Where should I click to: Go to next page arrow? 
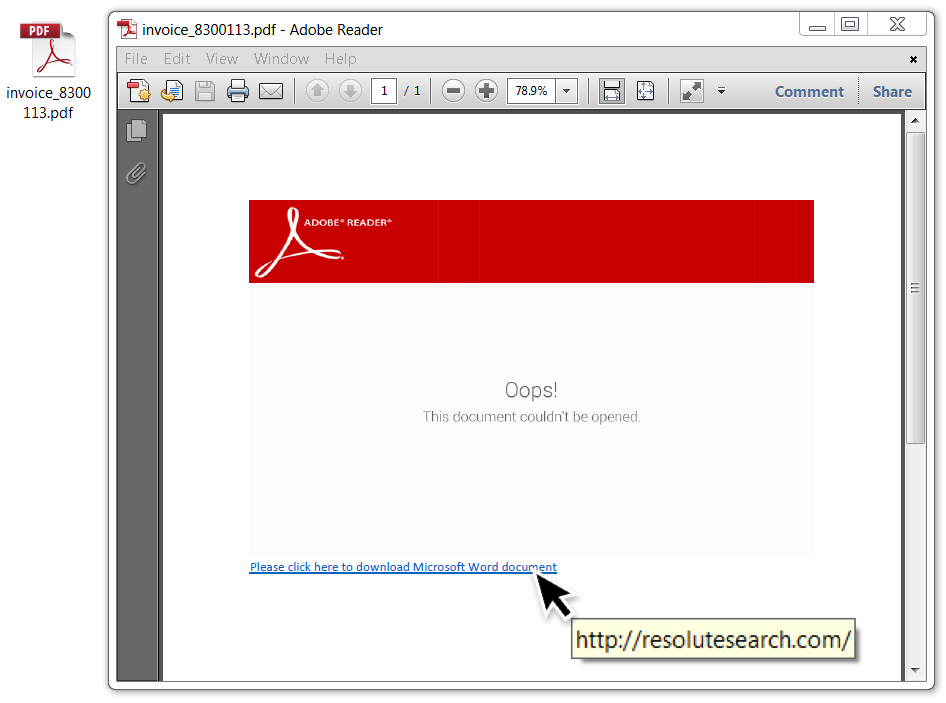click(350, 91)
